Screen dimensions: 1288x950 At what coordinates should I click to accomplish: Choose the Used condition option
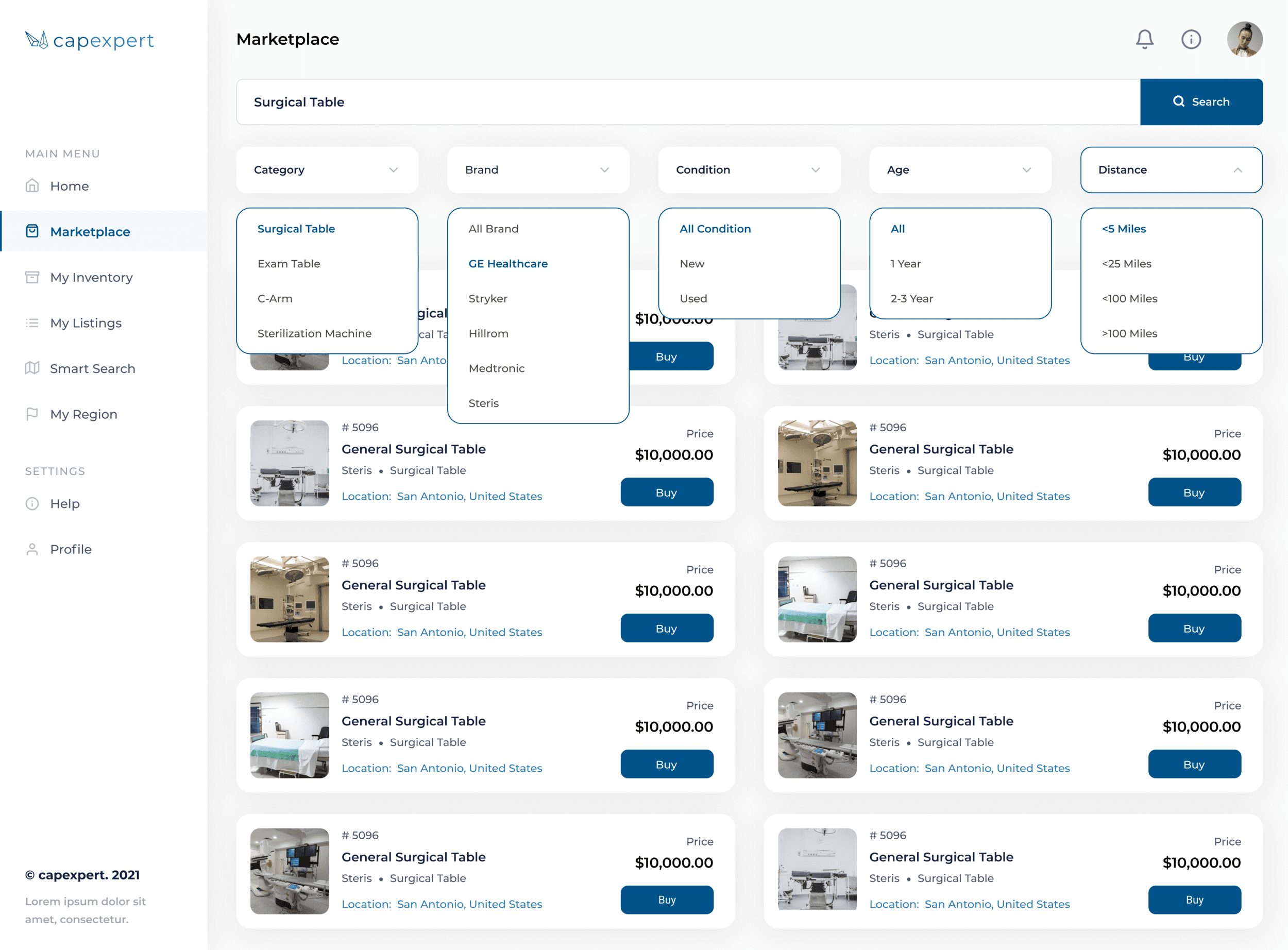coord(693,298)
